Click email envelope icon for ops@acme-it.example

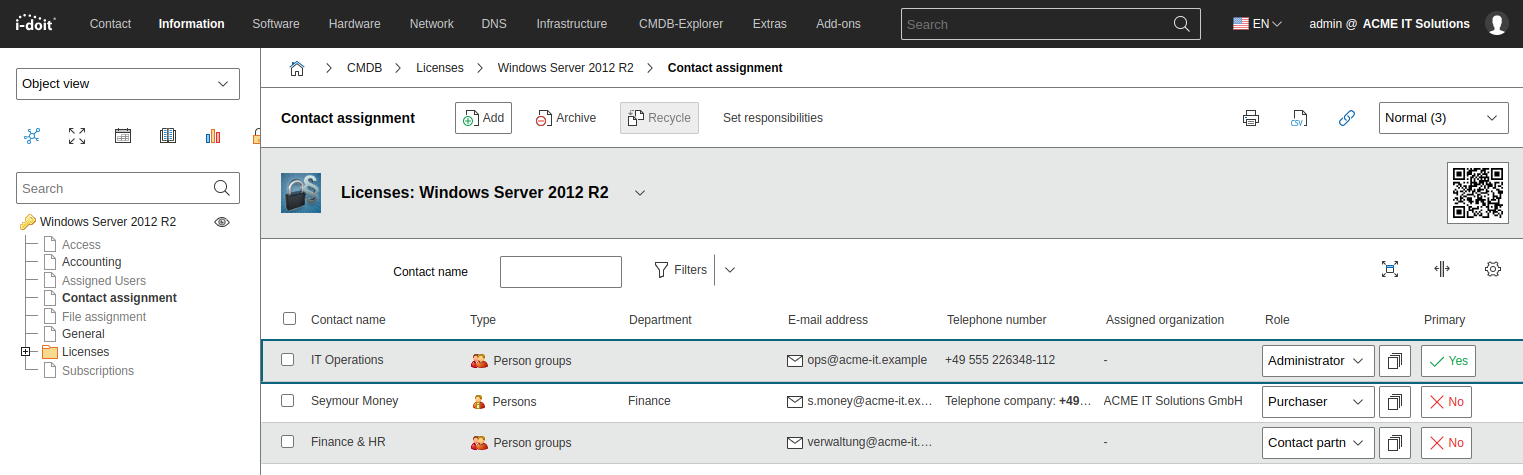[x=796, y=360]
